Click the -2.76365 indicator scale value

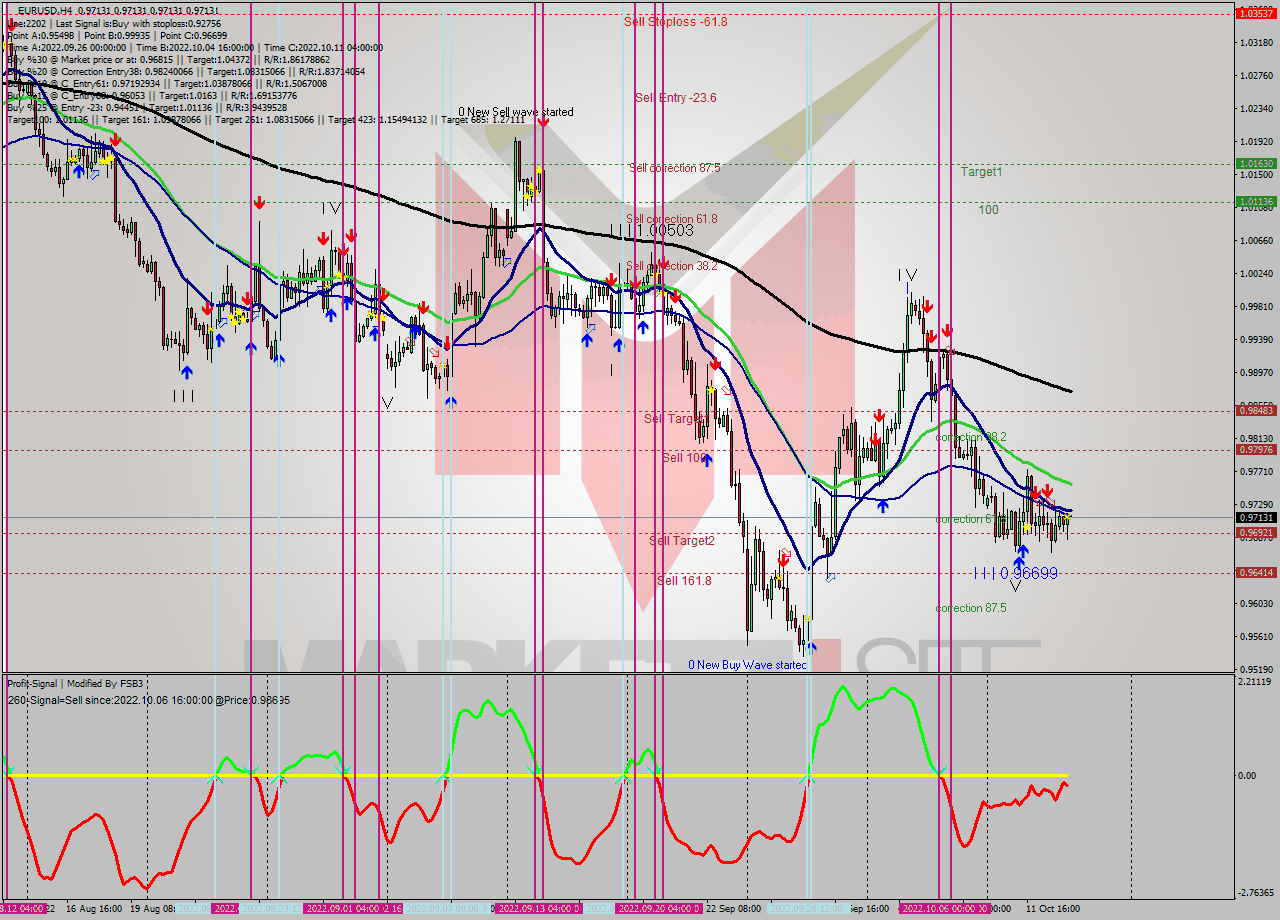pos(1256,893)
